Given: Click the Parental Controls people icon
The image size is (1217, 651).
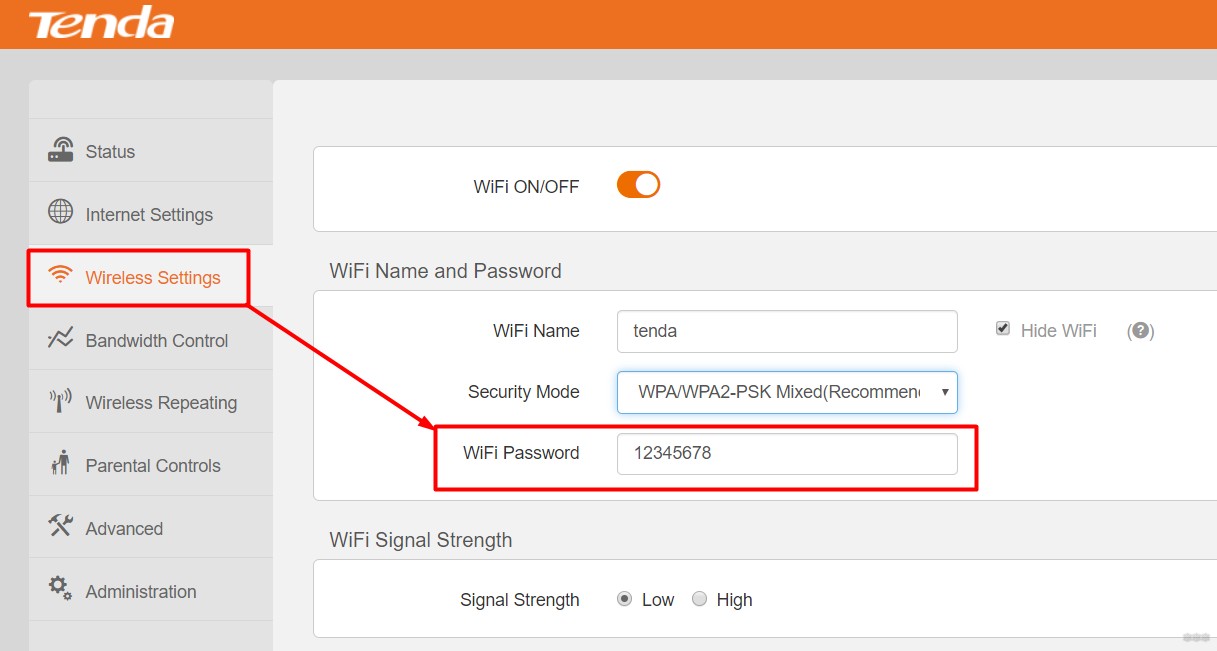Looking at the screenshot, I should click(x=60, y=463).
